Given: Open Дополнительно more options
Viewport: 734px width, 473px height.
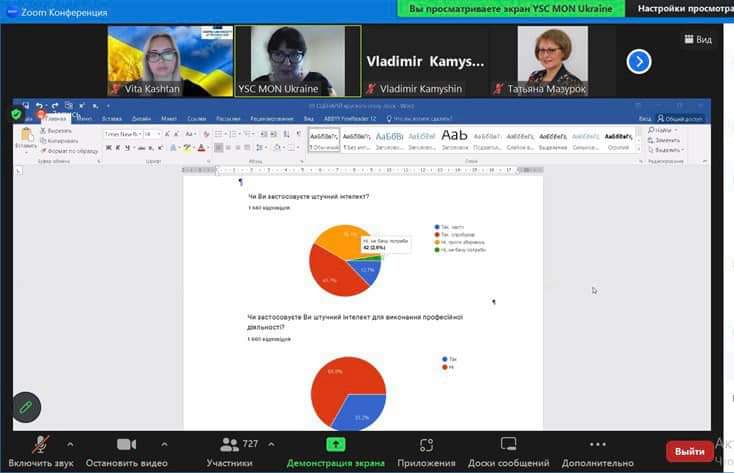Looking at the screenshot, I should [598, 451].
